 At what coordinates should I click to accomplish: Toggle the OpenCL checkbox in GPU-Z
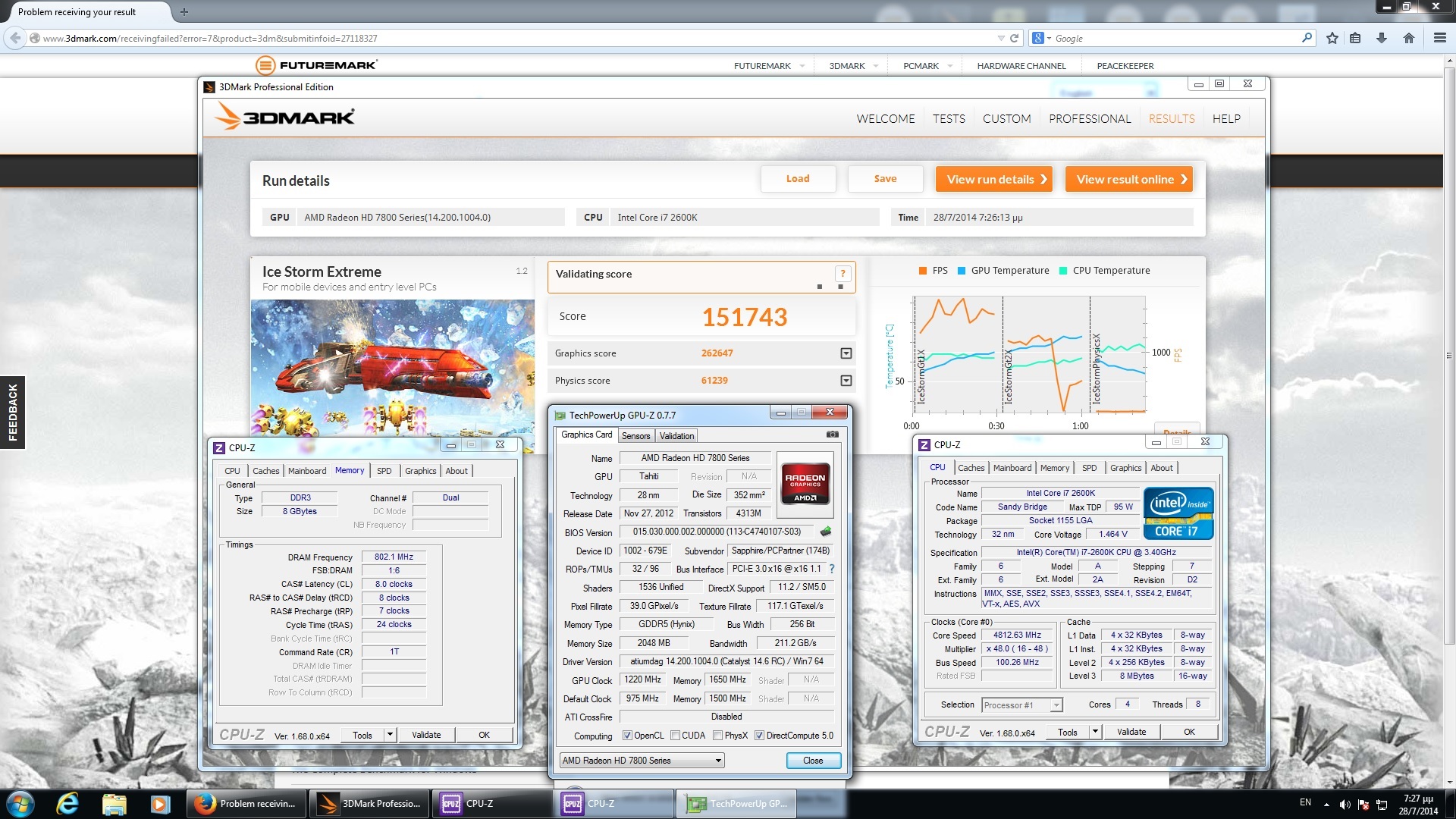click(x=627, y=736)
